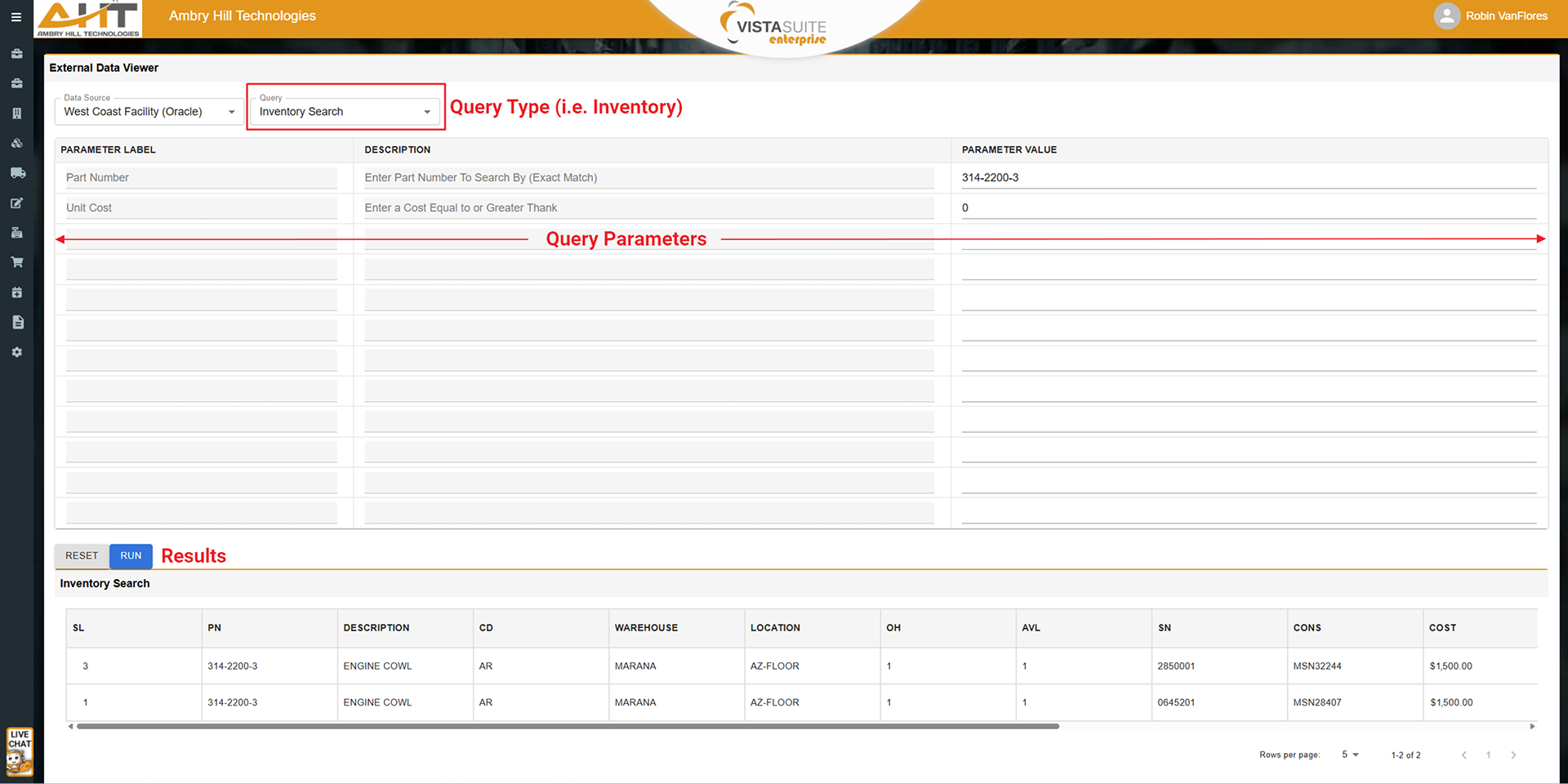Open the cash register icon
1568x784 pixels.
tap(16, 233)
